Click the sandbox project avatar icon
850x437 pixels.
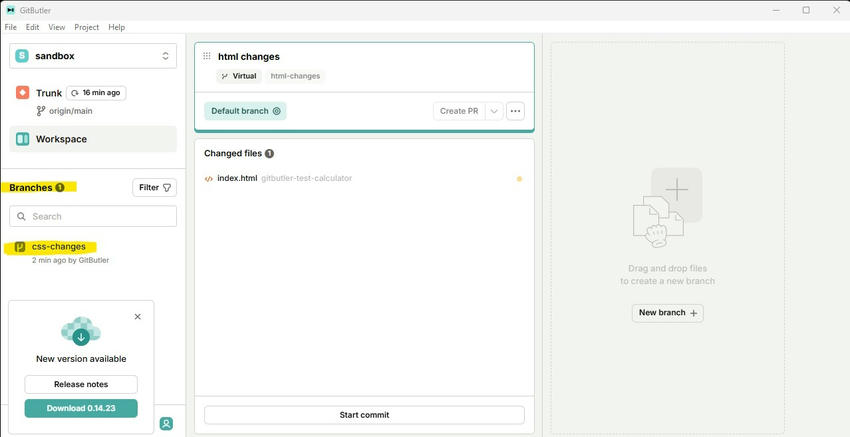click(x=22, y=56)
